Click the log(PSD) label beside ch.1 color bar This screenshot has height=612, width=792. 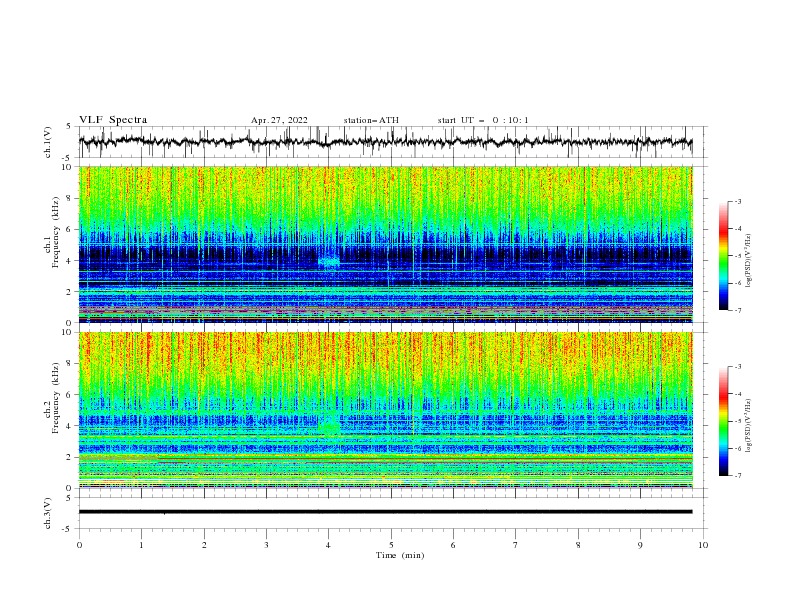coord(750,261)
